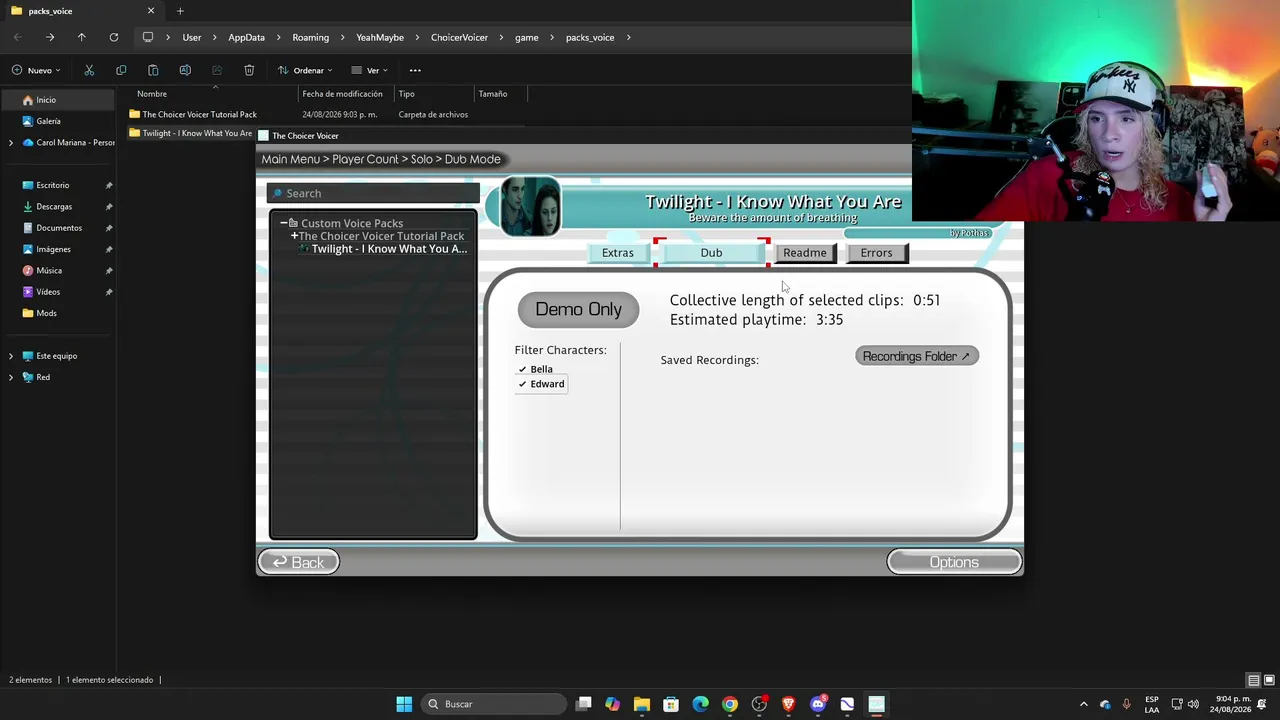Click the Delete trash icon
1280x720 pixels.
pos(249,70)
